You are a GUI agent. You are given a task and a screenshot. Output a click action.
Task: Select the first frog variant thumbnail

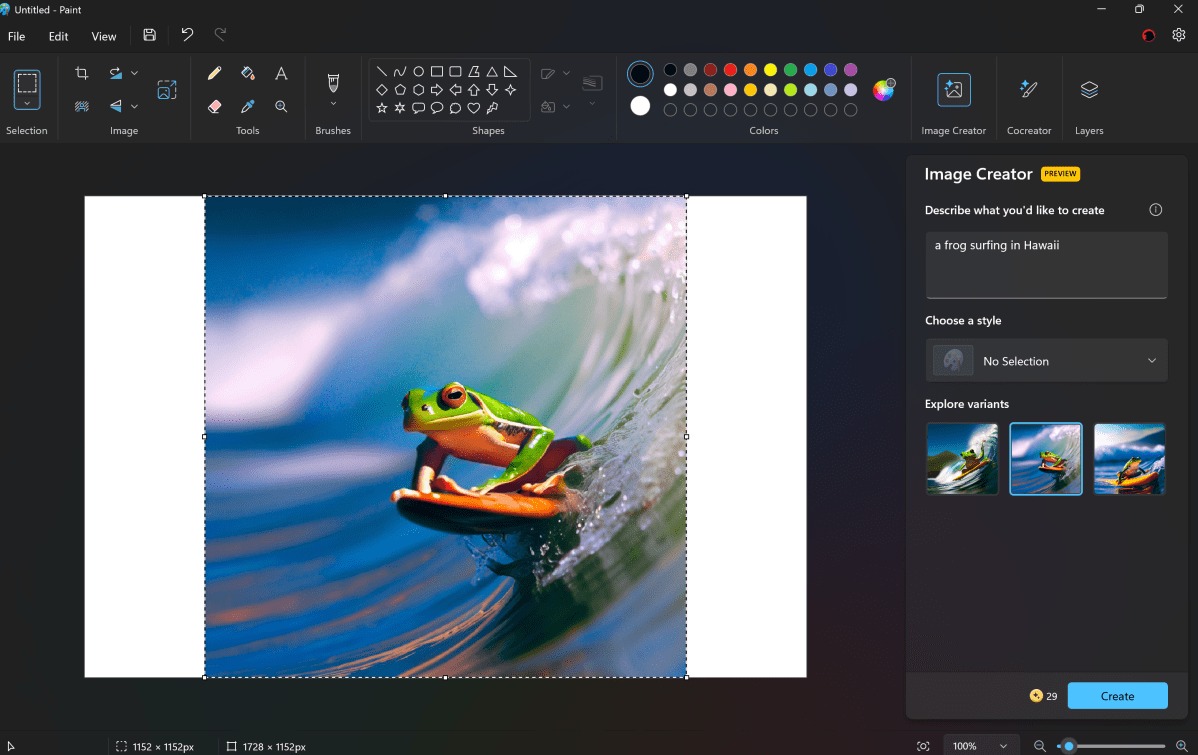962,459
